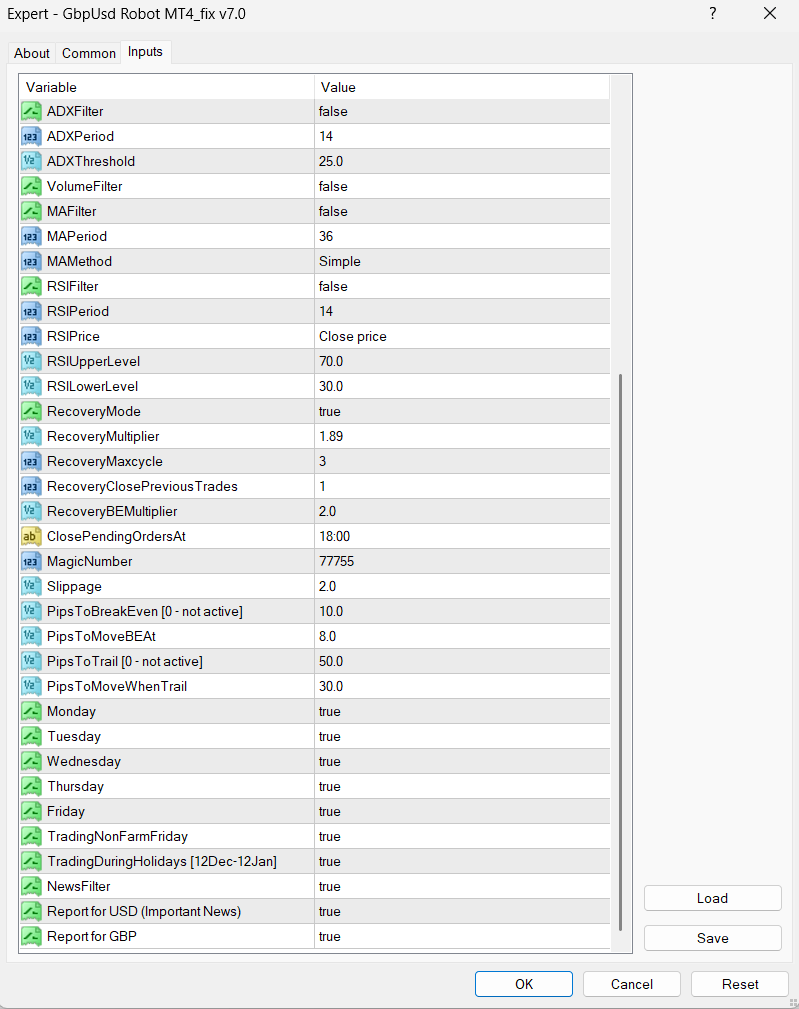Click the double-type icon beside RSILowerLevel
Screen dimensions: 799x1009
[31, 387]
